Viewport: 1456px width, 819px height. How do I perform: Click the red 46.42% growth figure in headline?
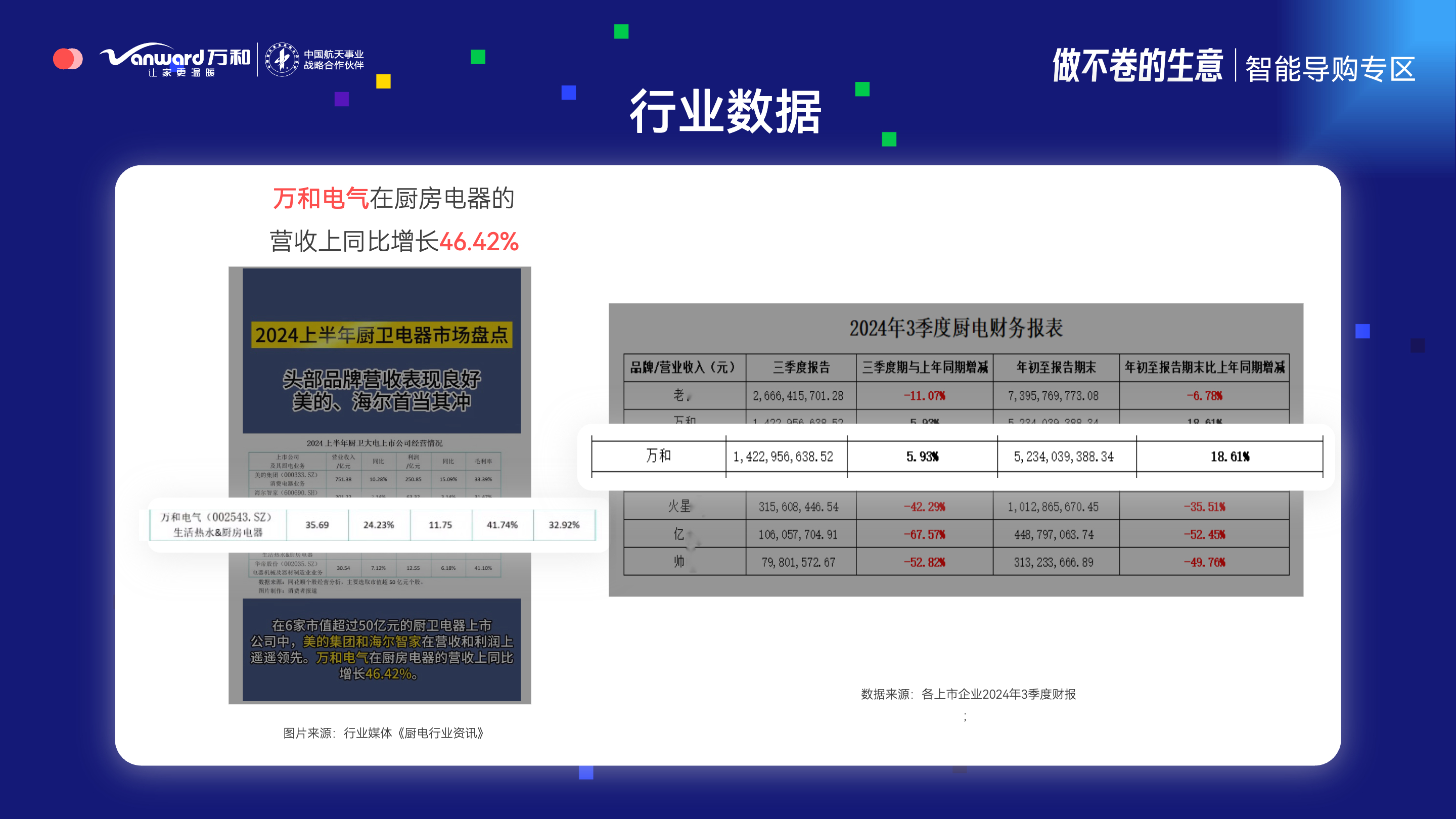pyautogui.click(x=479, y=242)
